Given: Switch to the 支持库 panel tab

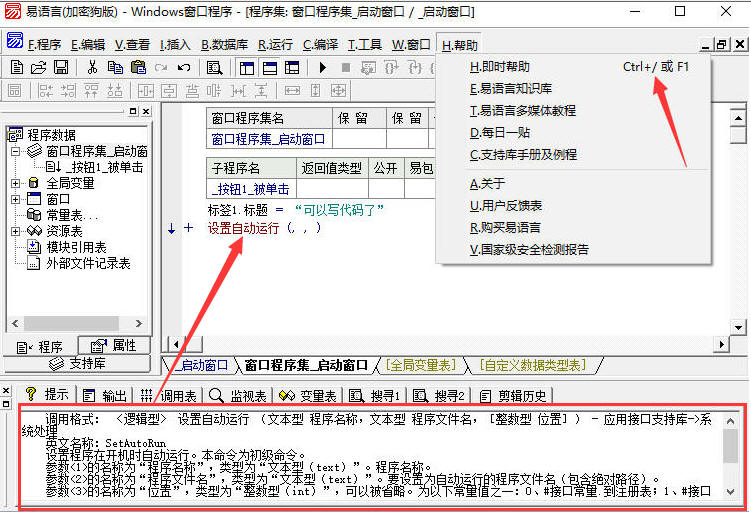Looking at the screenshot, I should point(77,364).
